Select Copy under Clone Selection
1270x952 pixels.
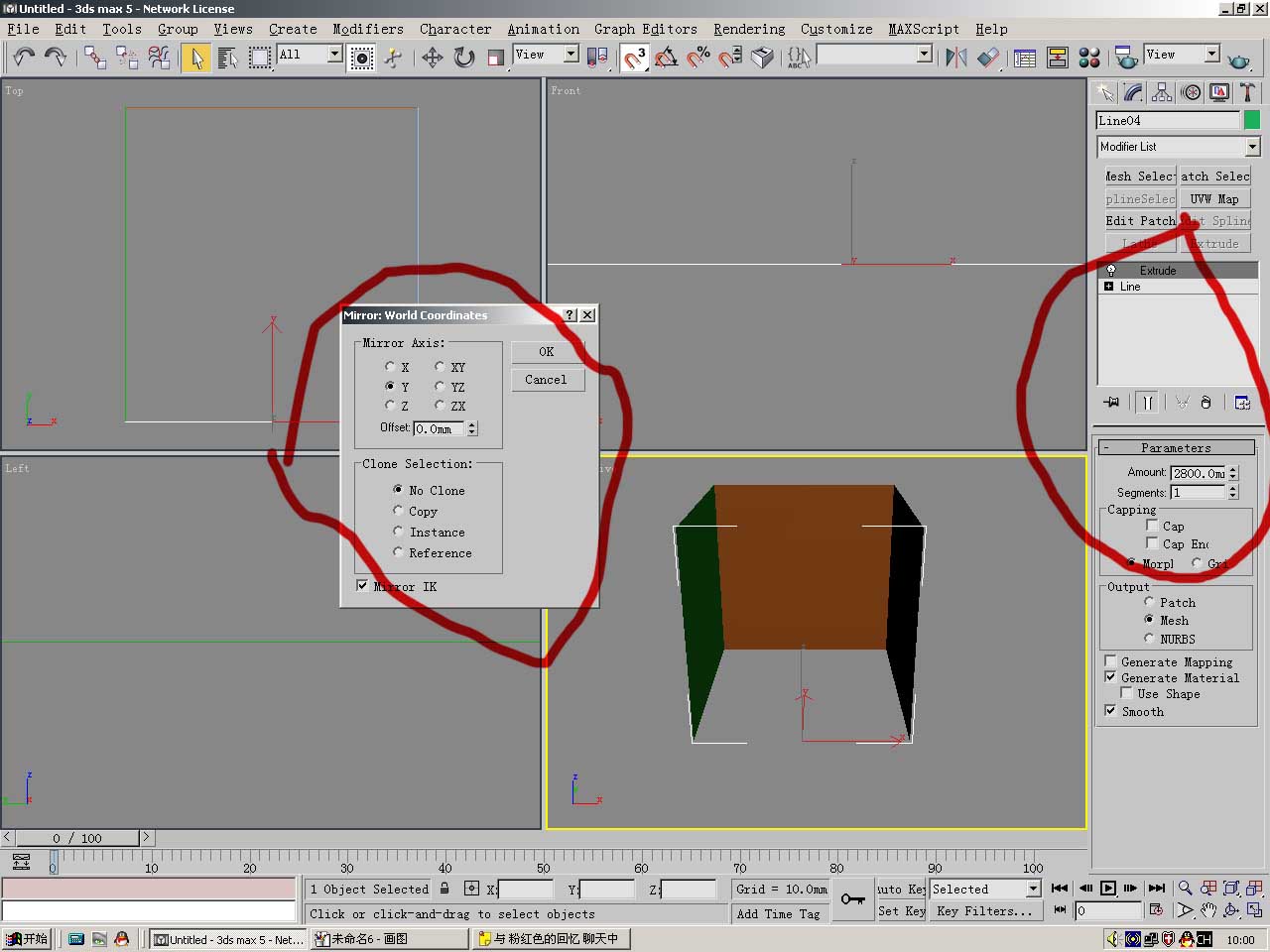[x=399, y=512]
